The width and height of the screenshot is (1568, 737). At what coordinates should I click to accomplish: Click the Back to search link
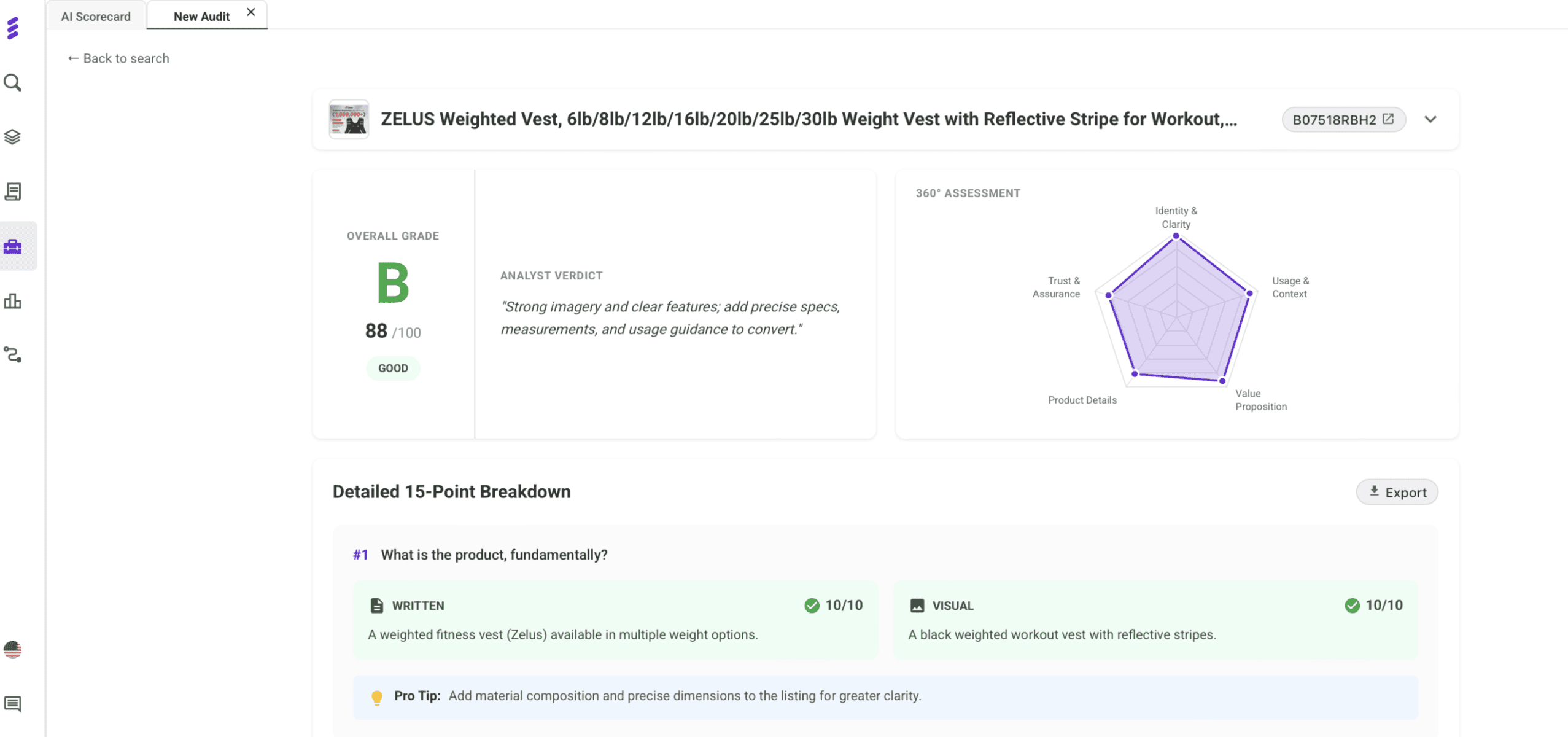(118, 58)
